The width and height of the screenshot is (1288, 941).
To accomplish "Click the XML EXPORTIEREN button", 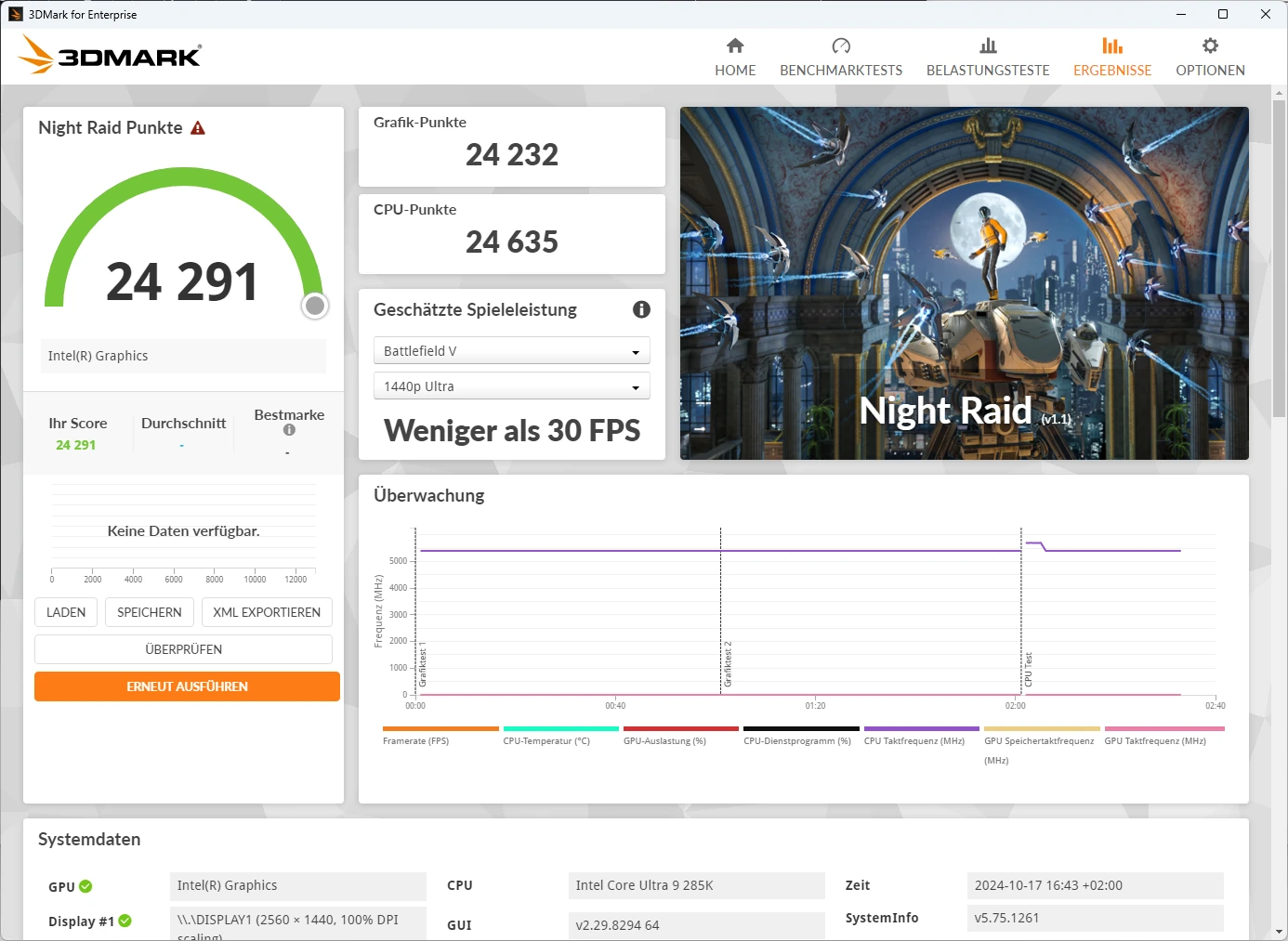I will pyautogui.click(x=267, y=612).
